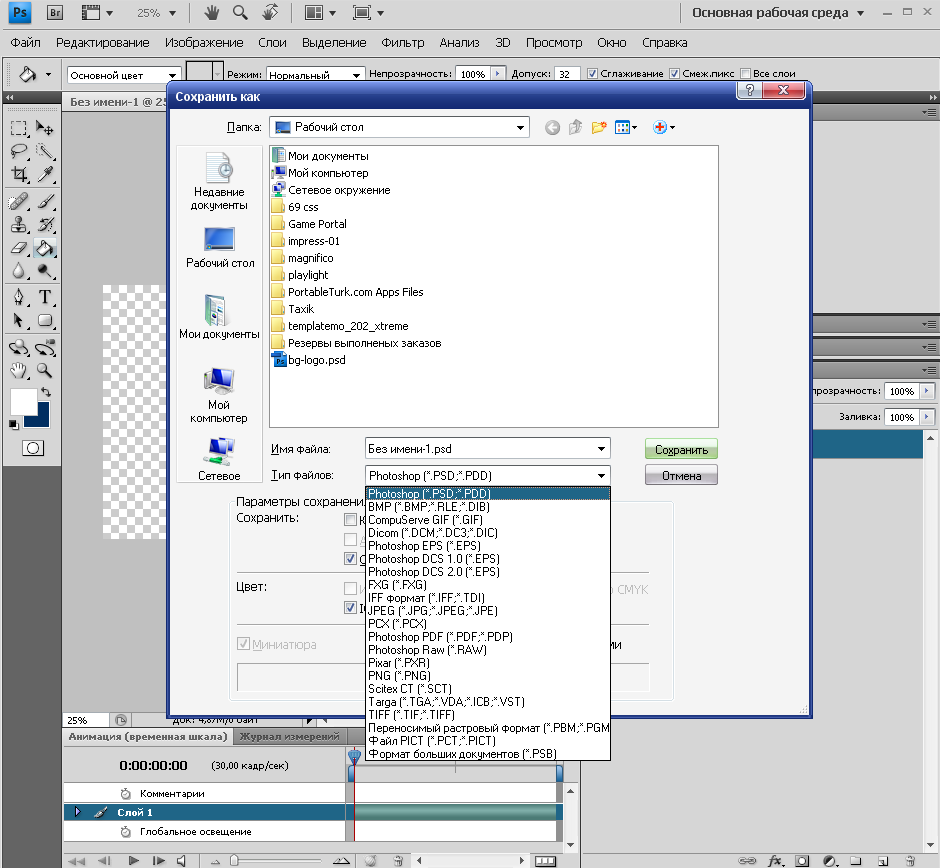
Task: Expand Слой 1 in animation timeline
Action: click(77, 812)
